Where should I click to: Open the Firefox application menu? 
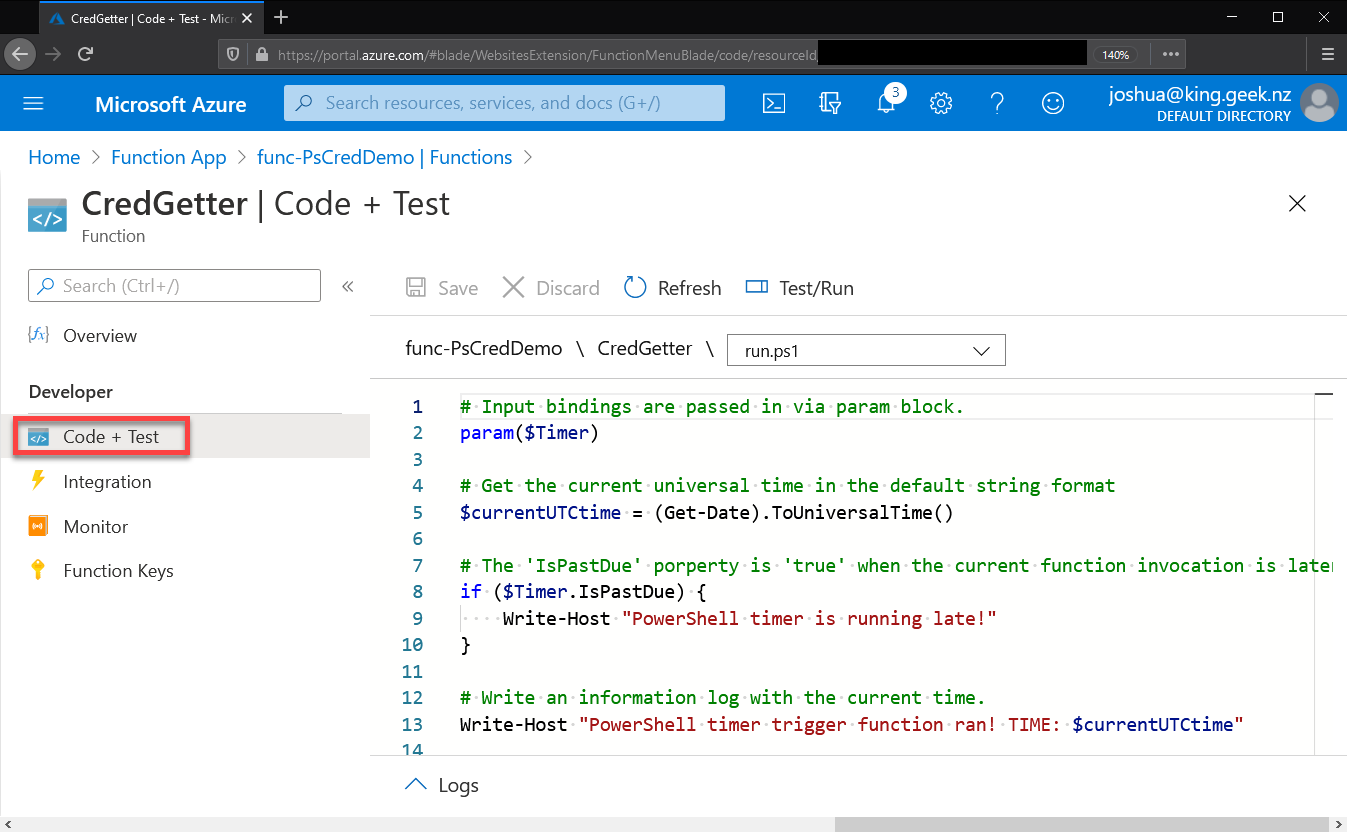tap(1327, 54)
